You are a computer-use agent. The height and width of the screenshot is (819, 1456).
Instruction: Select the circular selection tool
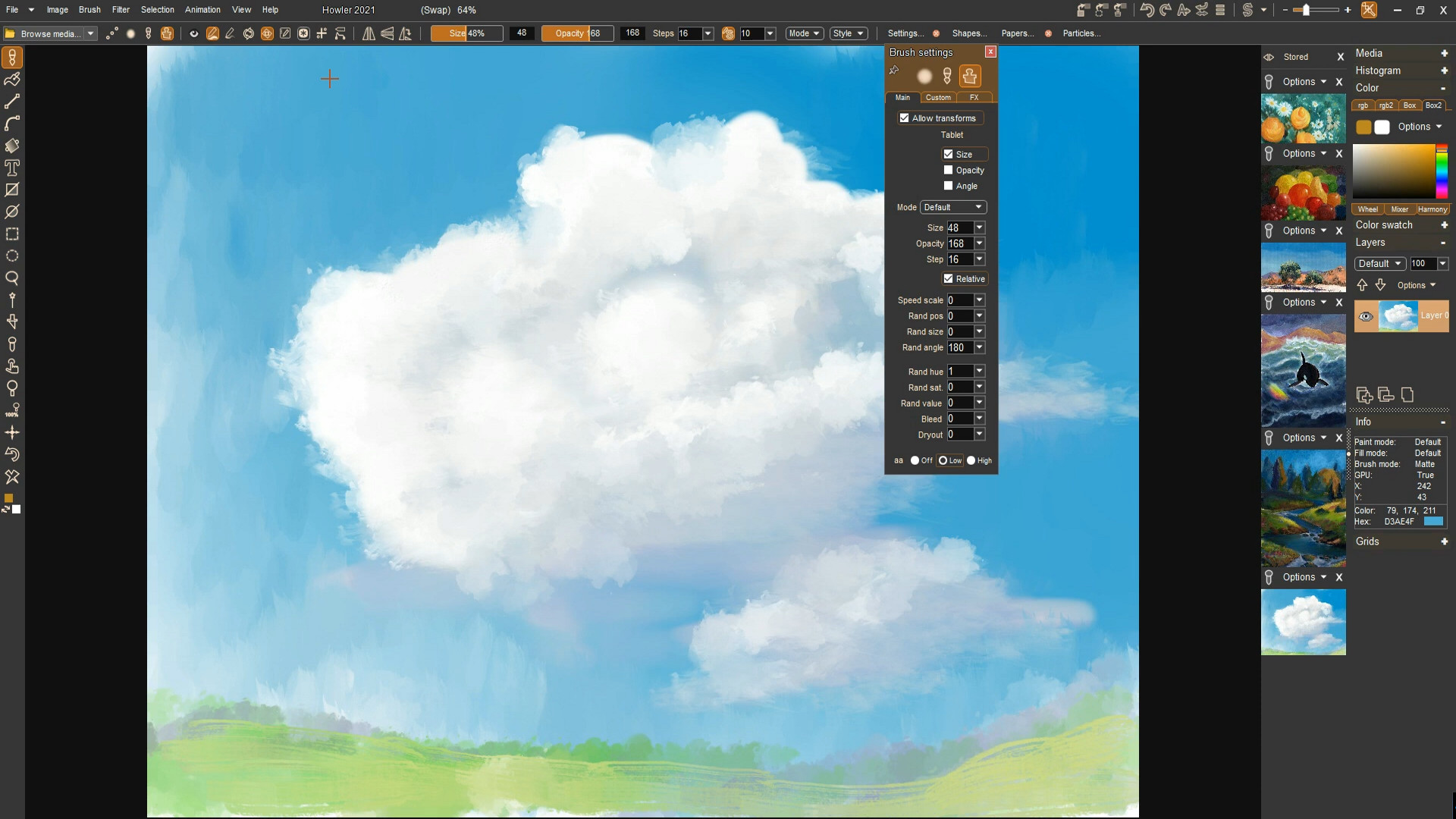[x=12, y=256]
